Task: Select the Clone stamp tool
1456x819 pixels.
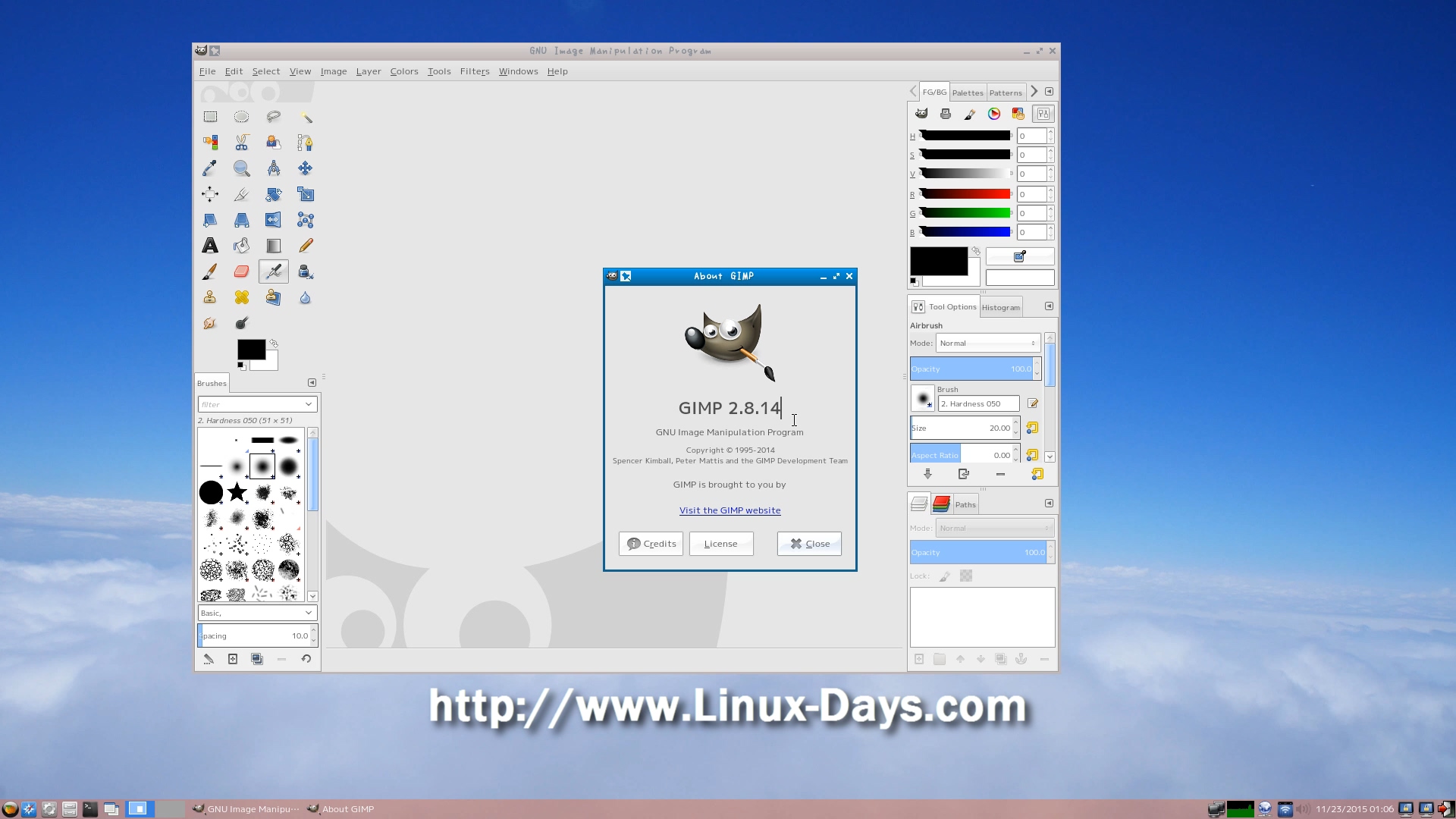Action: tap(210, 297)
